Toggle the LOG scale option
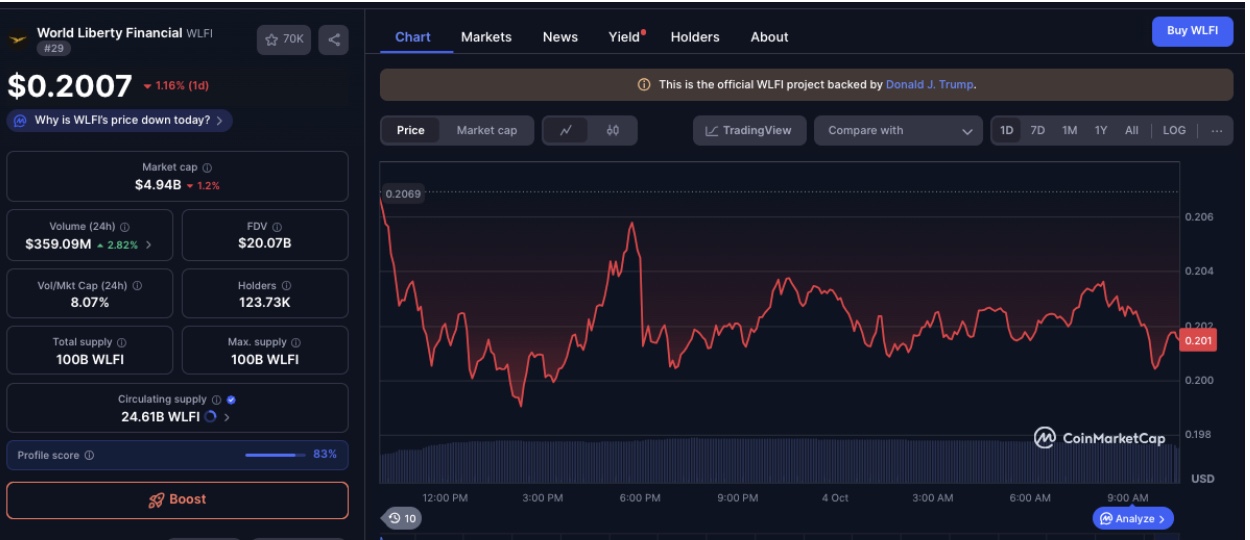1250x540 pixels. 1174,131
